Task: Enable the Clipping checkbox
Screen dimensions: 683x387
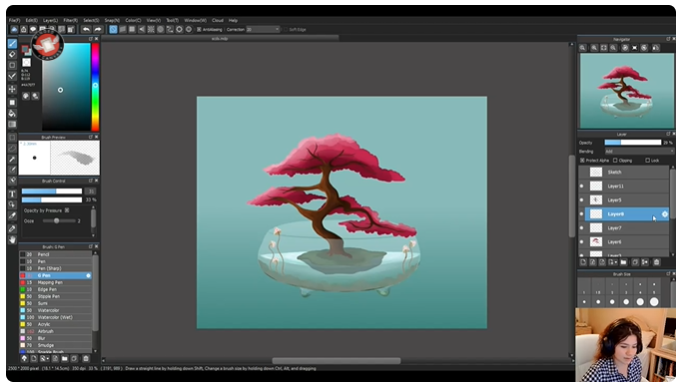Action: pyautogui.click(x=615, y=160)
